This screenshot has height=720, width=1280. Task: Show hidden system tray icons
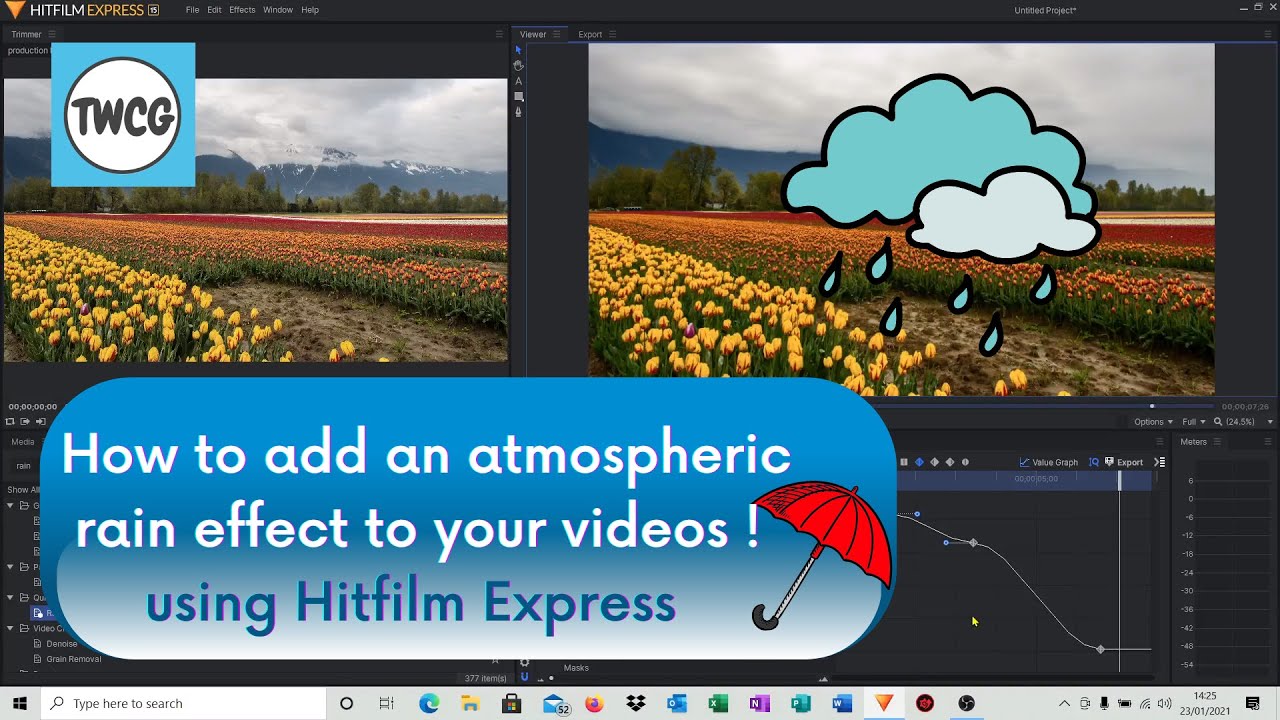pyautogui.click(x=1064, y=703)
